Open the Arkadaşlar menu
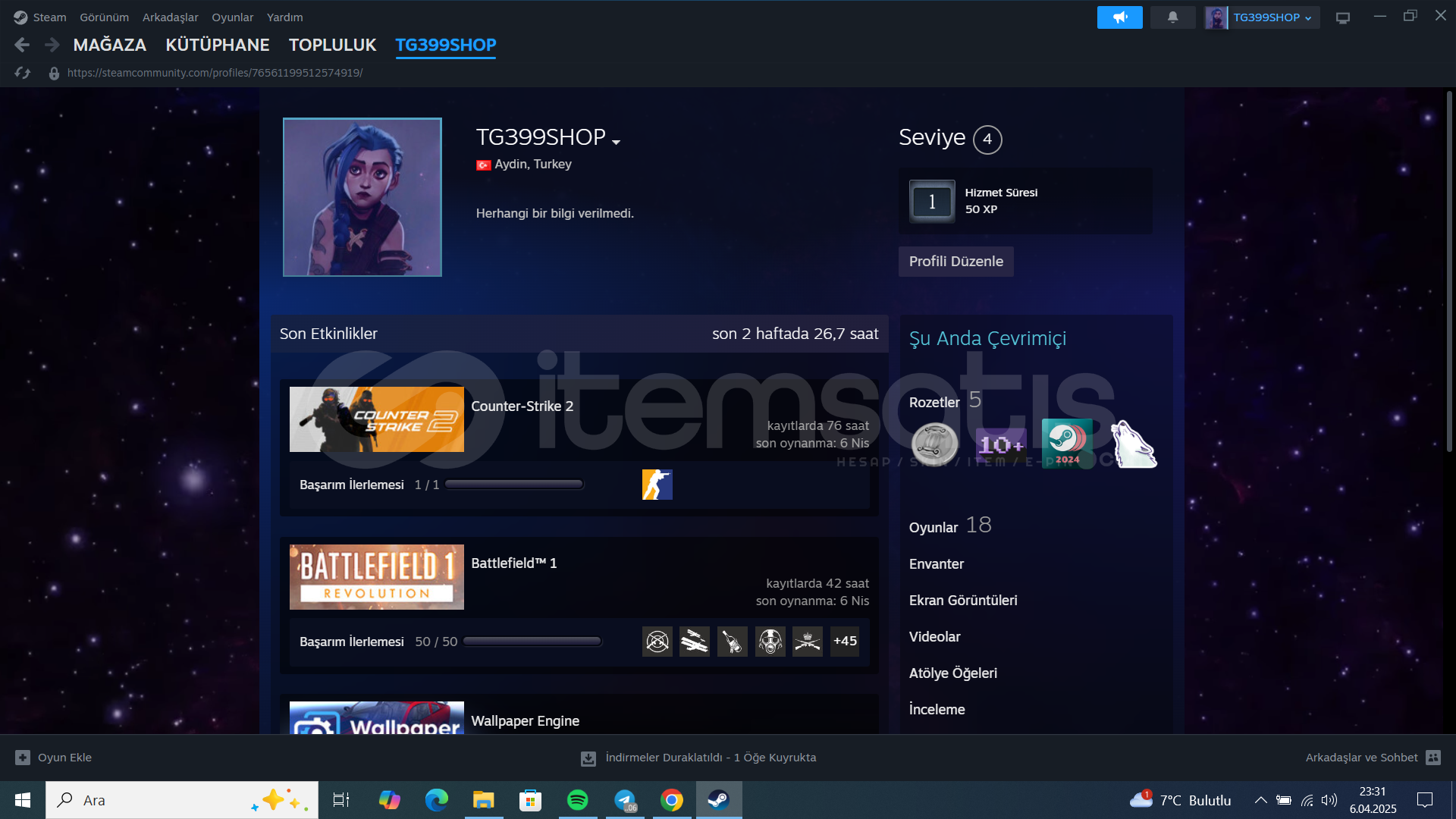The width and height of the screenshot is (1456, 819). pos(171,17)
